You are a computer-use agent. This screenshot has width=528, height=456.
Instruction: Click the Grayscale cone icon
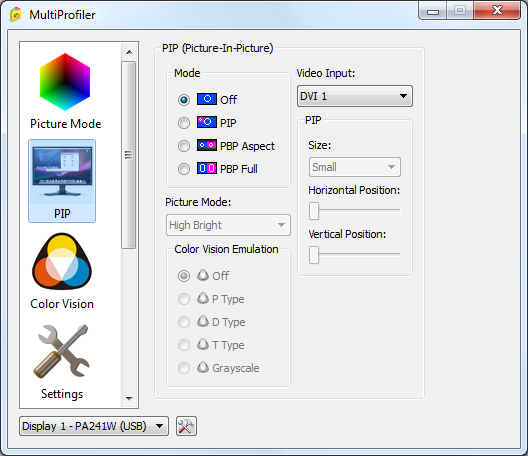(203, 367)
